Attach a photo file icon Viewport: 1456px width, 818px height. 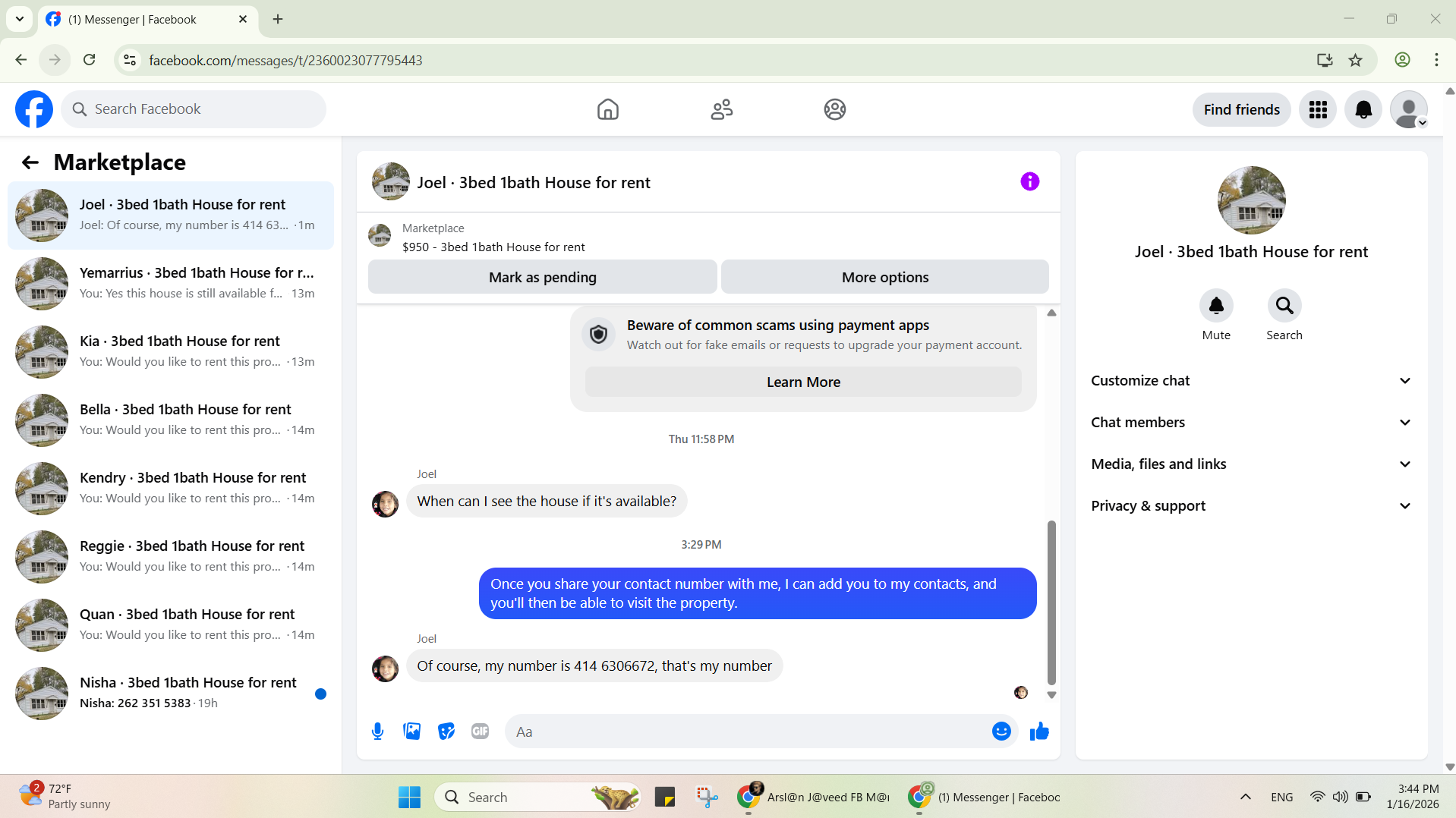point(411,731)
